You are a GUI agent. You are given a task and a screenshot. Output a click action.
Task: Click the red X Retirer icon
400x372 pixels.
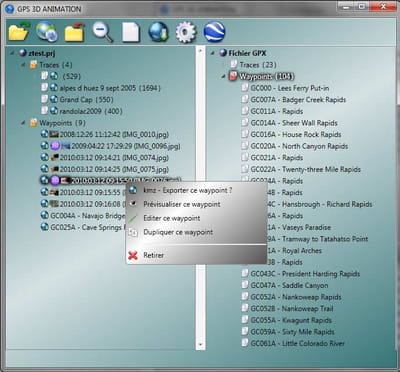pyautogui.click(x=133, y=256)
